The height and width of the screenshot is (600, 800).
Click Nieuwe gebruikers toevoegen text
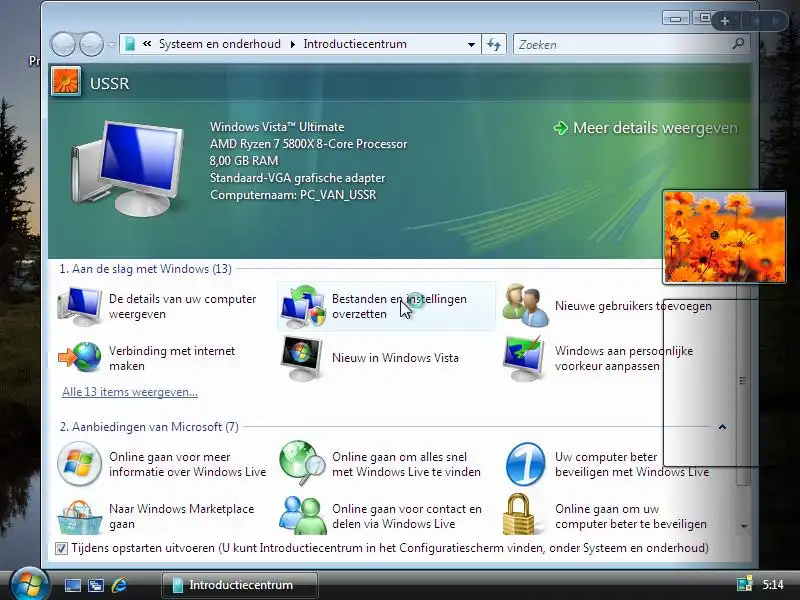click(x=633, y=306)
